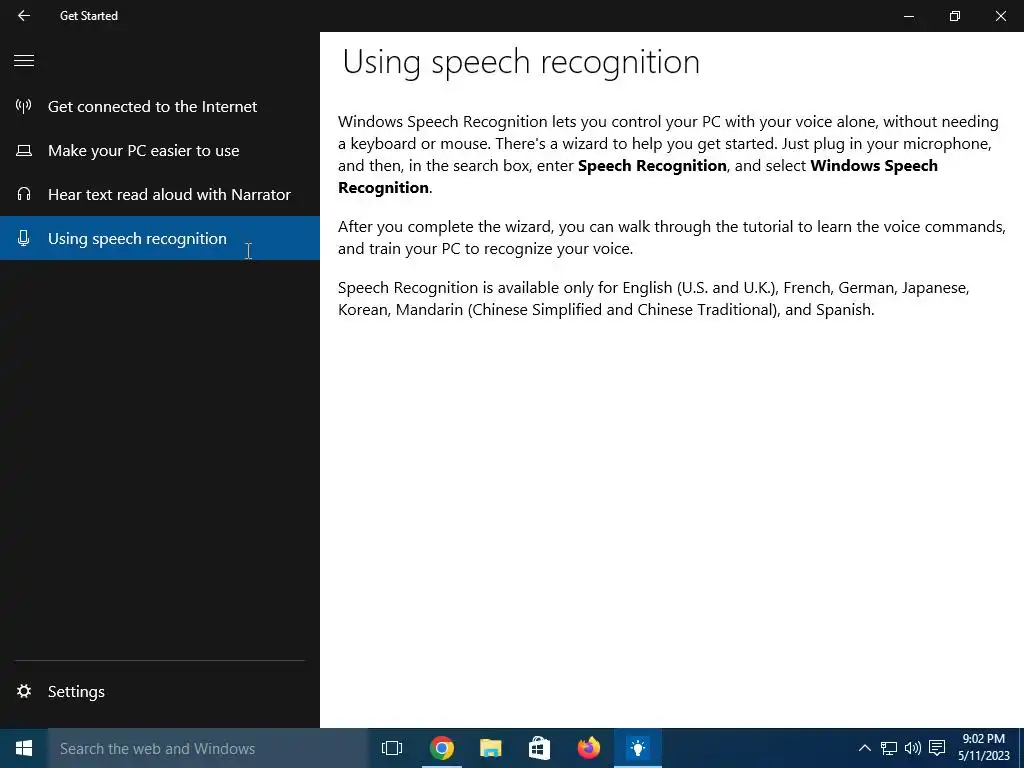Image resolution: width=1024 pixels, height=768 pixels.
Task: Toggle the hamburger navigation menu
Action: click(x=24, y=61)
